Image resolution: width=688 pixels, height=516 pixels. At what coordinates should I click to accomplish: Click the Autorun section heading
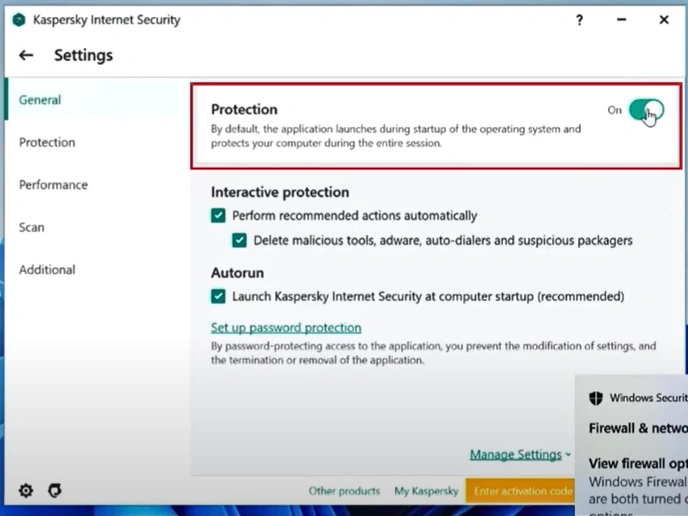click(x=237, y=273)
